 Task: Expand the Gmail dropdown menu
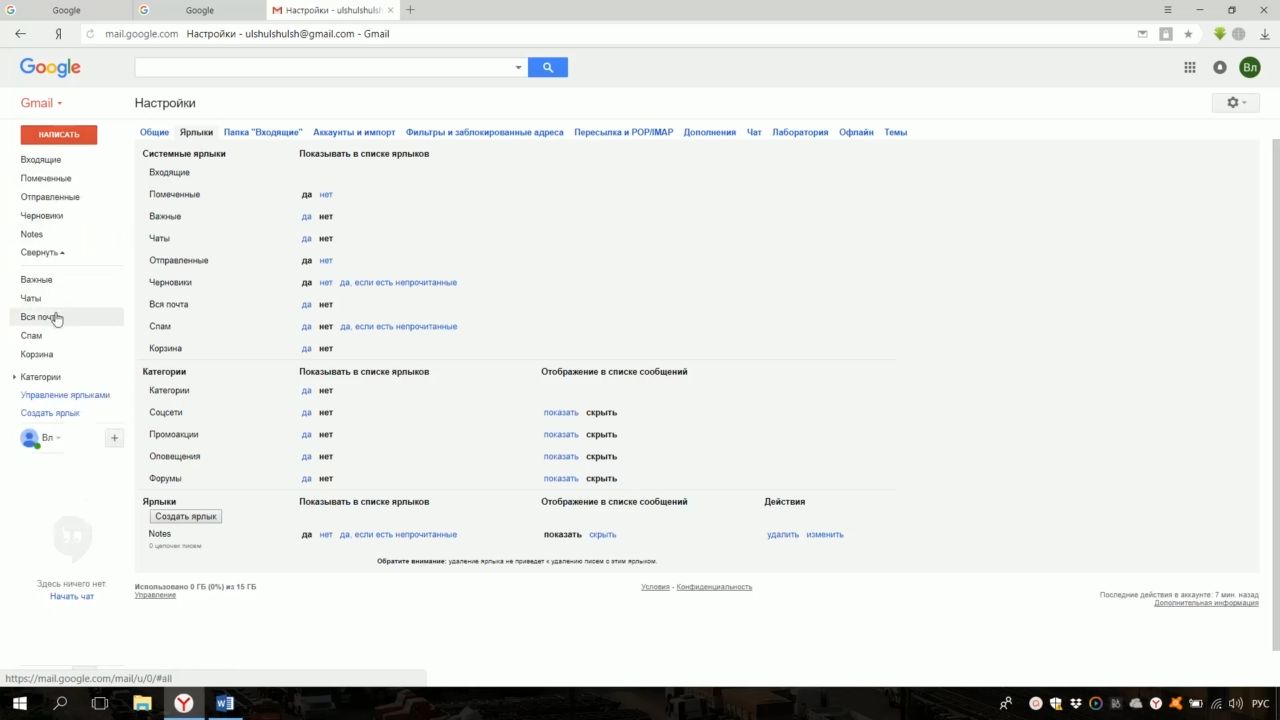[x=41, y=103]
